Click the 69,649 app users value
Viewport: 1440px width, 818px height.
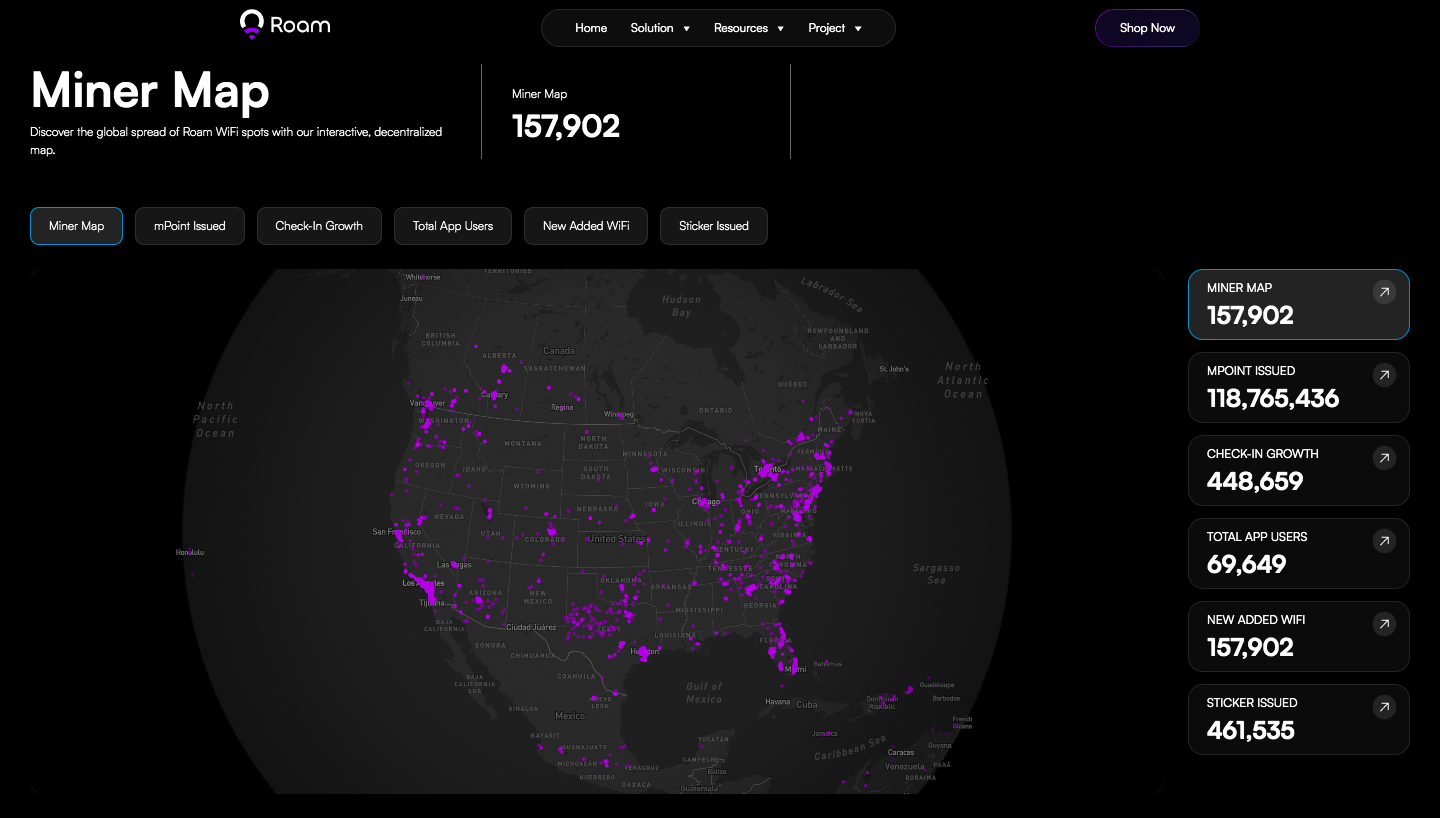[x=1246, y=564]
